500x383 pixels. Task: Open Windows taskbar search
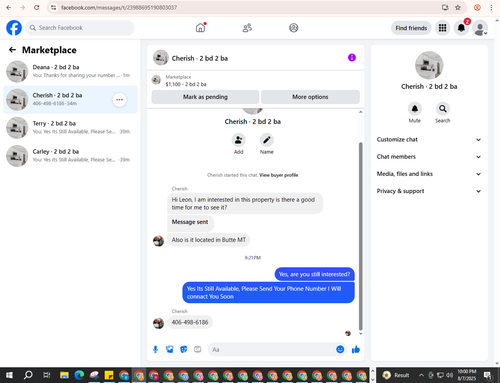pyautogui.click(x=28, y=375)
